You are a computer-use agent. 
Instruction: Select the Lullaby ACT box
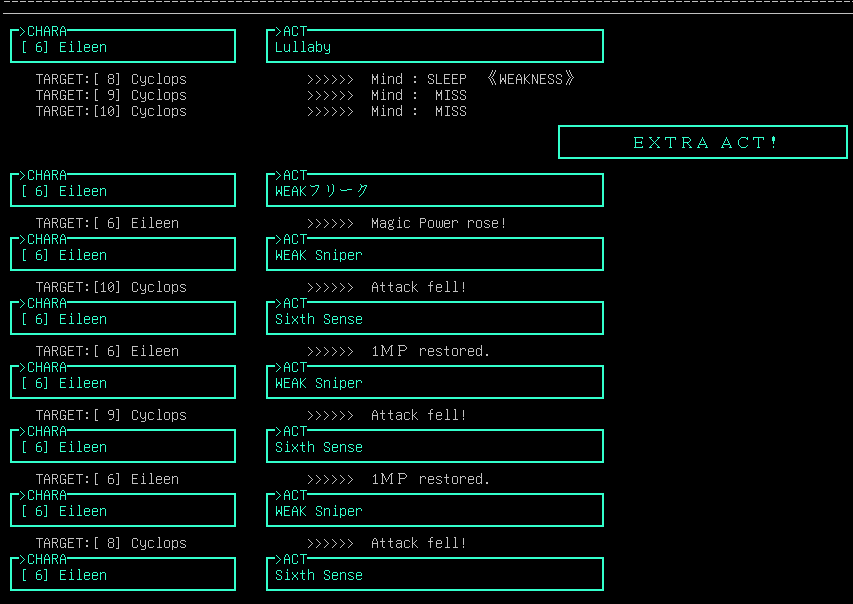[x=435, y=46]
